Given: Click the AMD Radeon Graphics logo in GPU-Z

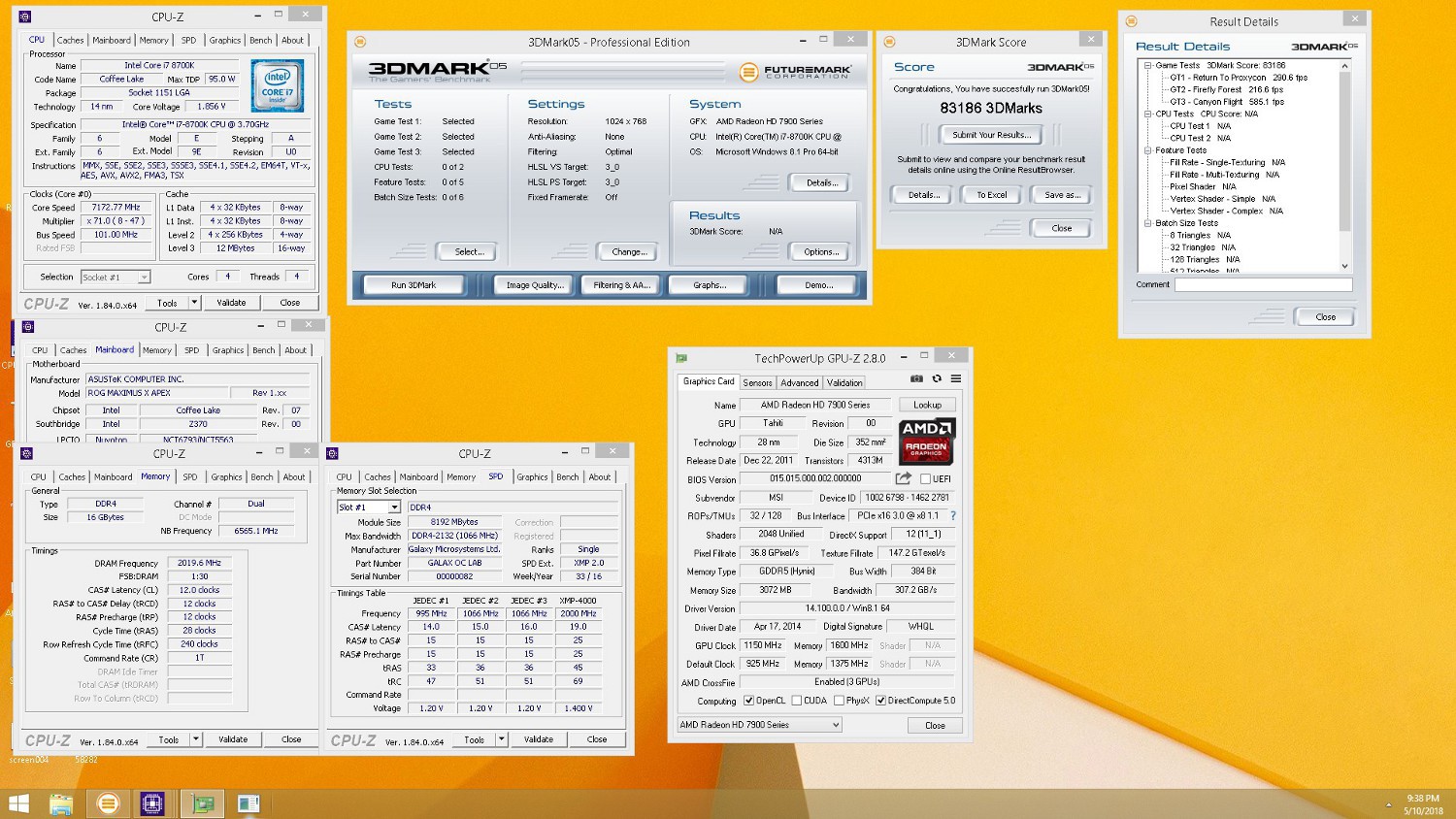Looking at the screenshot, I should (927, 442).
